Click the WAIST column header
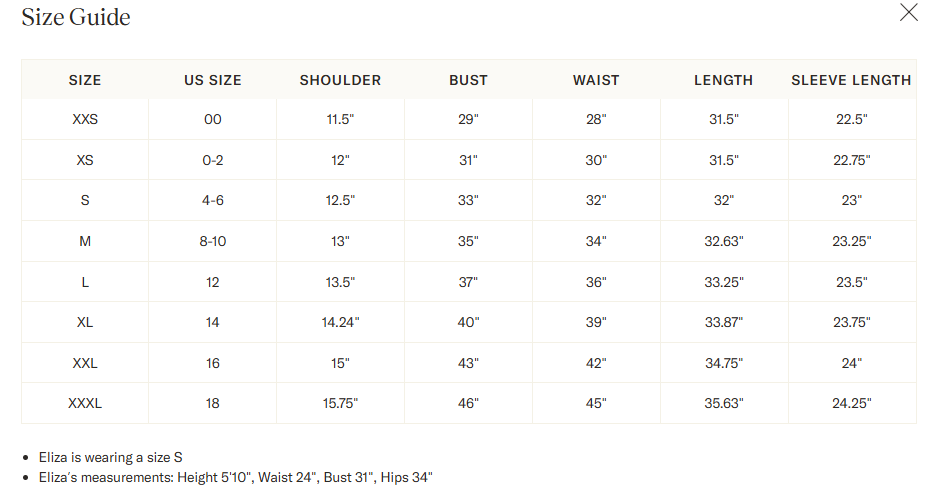Screen dimensions: 934x501 click(x=596, y=80)
